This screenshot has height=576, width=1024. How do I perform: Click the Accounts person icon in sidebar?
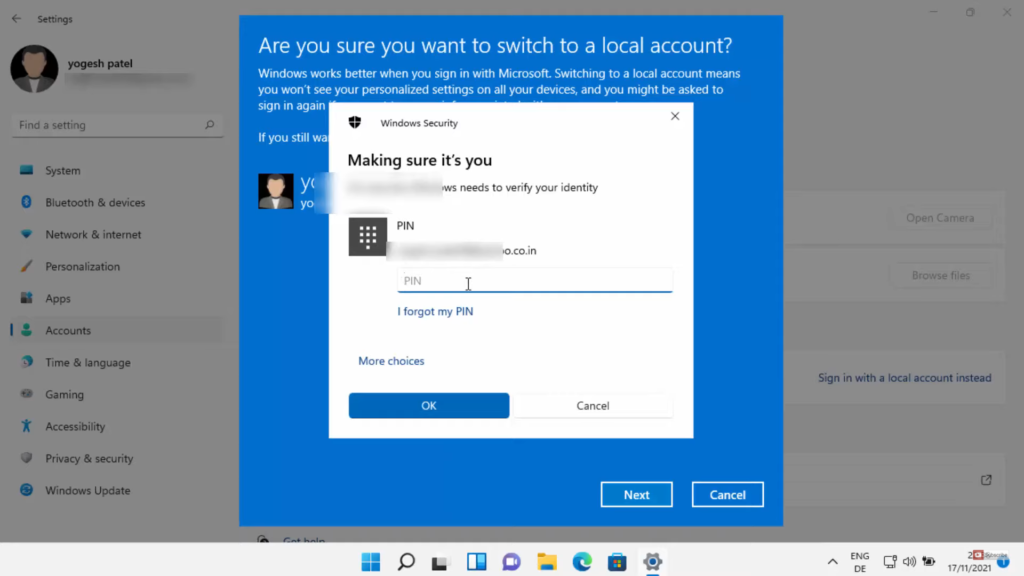point(26,330)
